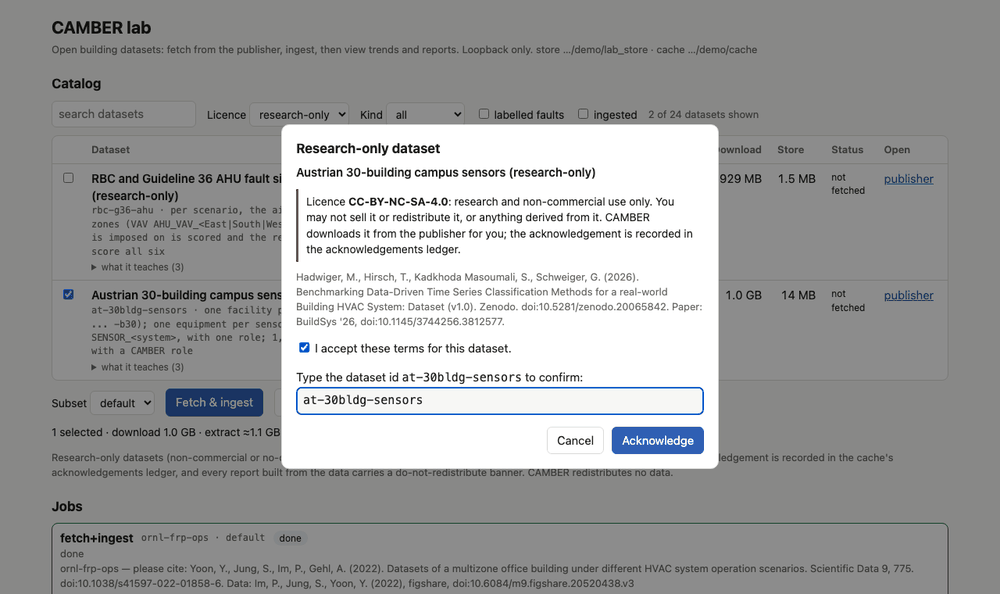Click the Open column header
Screen dimensions: 1000x594
click(x=897, y=149)
